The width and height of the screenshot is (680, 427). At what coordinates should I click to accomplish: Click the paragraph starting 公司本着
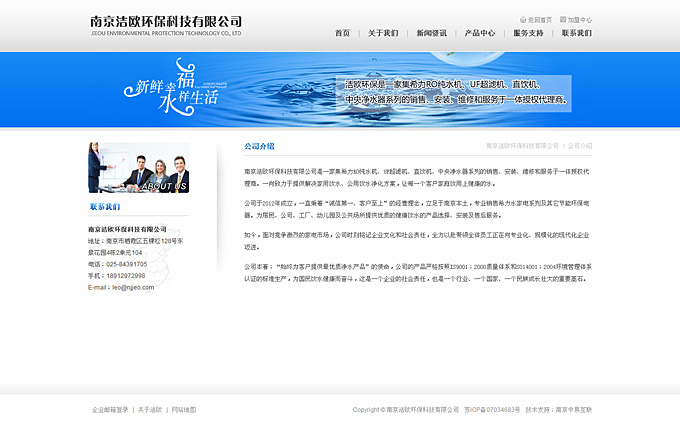[418, 273]
